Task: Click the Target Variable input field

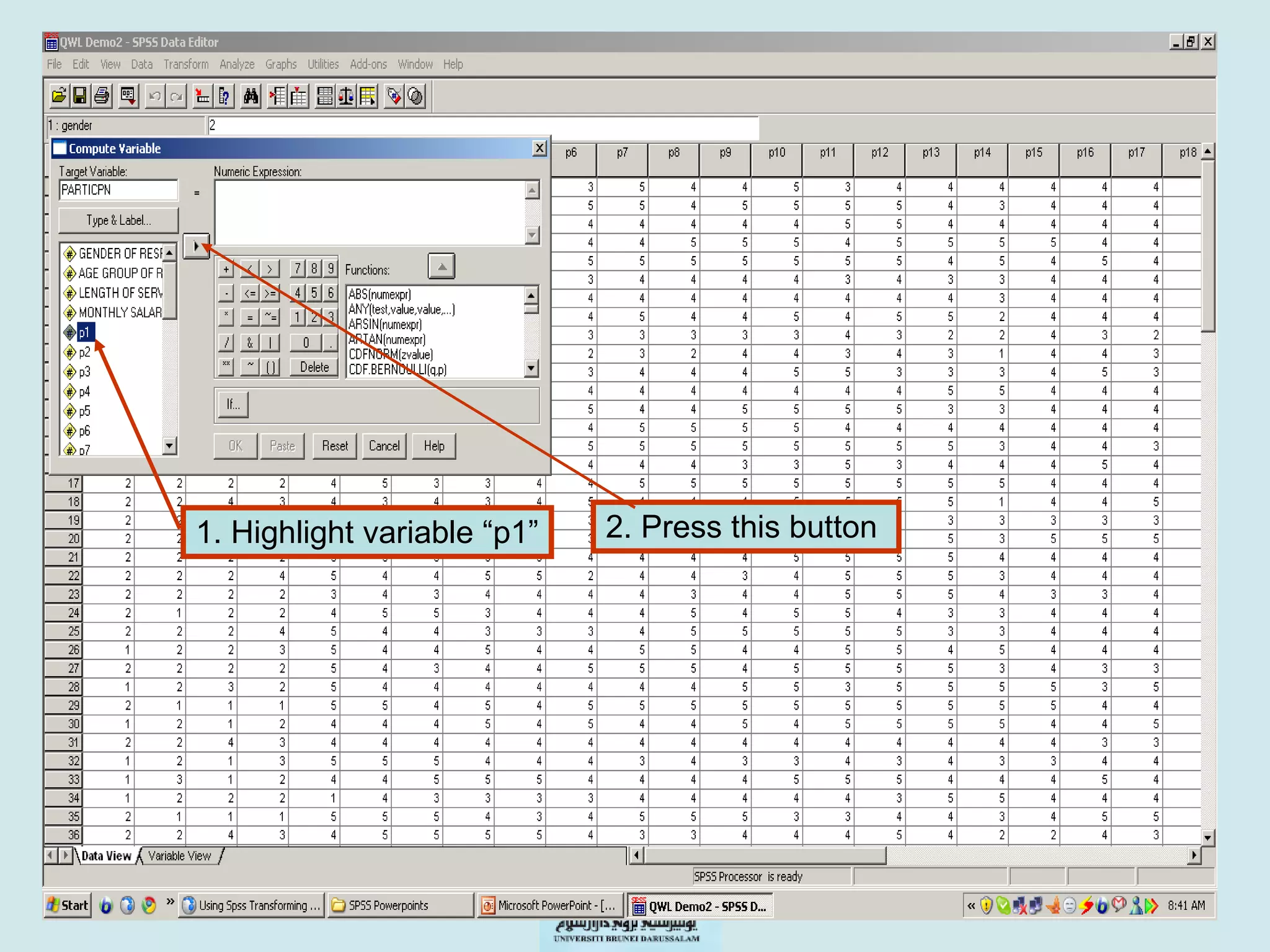Action: pyautogui.click(x=118, y=190)
